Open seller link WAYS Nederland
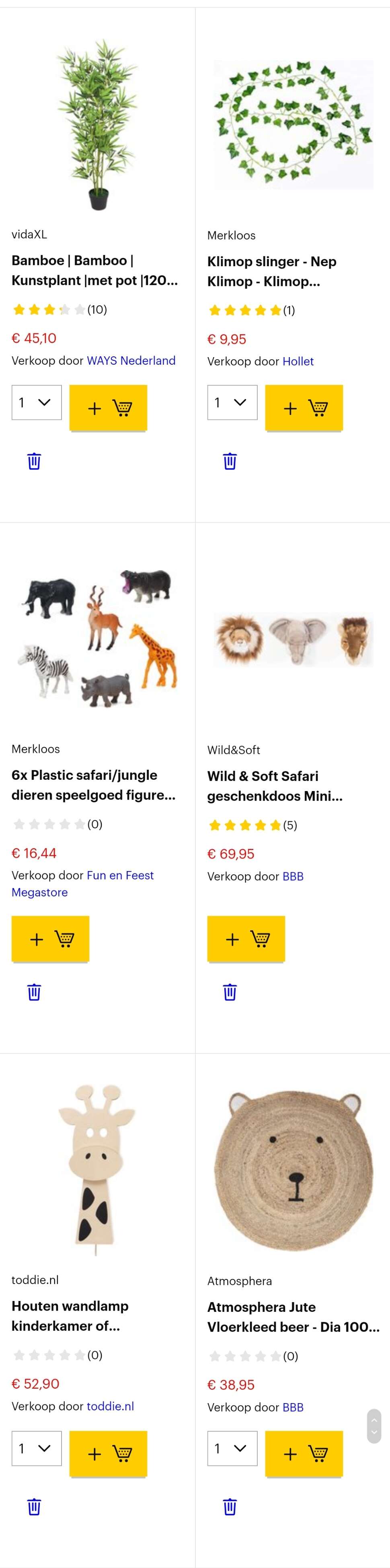This screenshot has width=390, height=1568. [x=131, y=360]
